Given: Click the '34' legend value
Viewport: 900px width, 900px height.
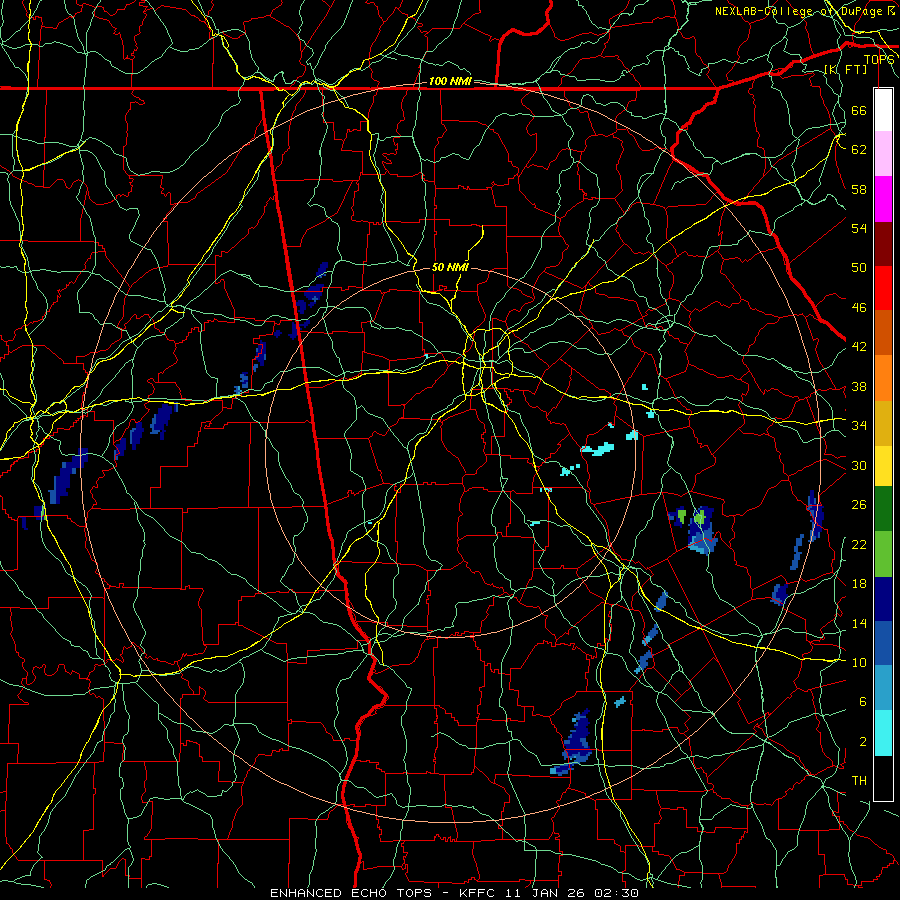Looking at the screenshot, I should coord(859,426).
